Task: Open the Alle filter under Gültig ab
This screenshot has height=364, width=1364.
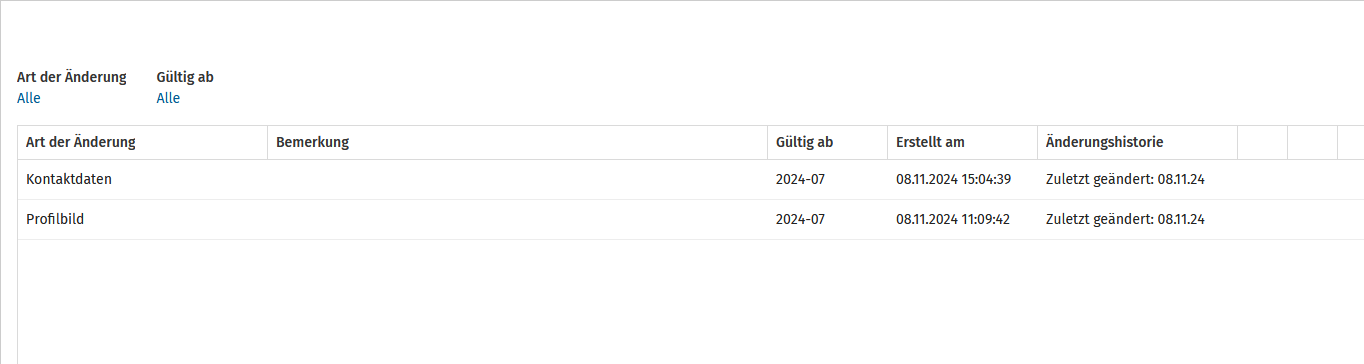Action: coord(168,98)
